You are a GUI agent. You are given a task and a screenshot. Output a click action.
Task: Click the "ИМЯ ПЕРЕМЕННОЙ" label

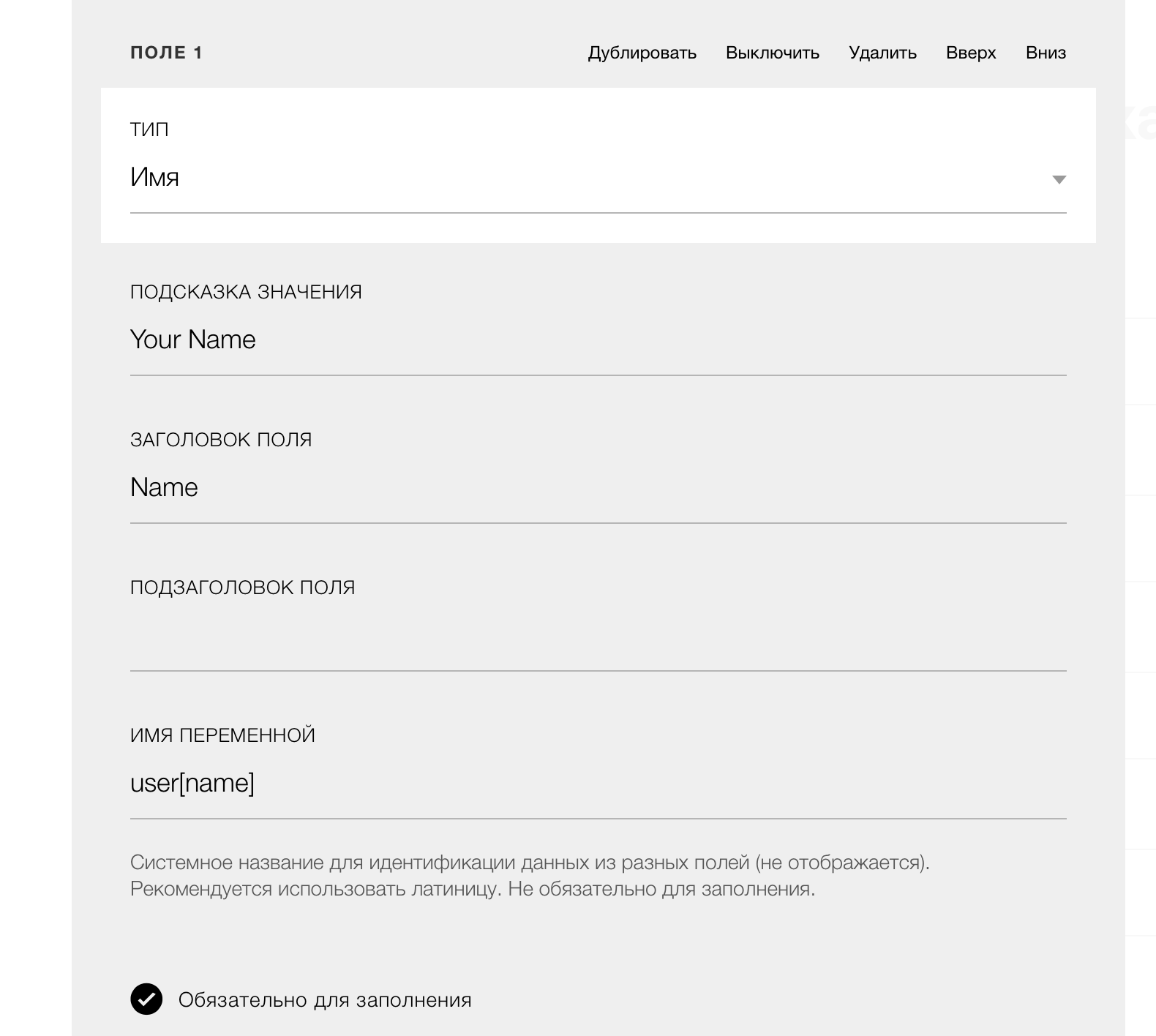(x=222, y=735)
